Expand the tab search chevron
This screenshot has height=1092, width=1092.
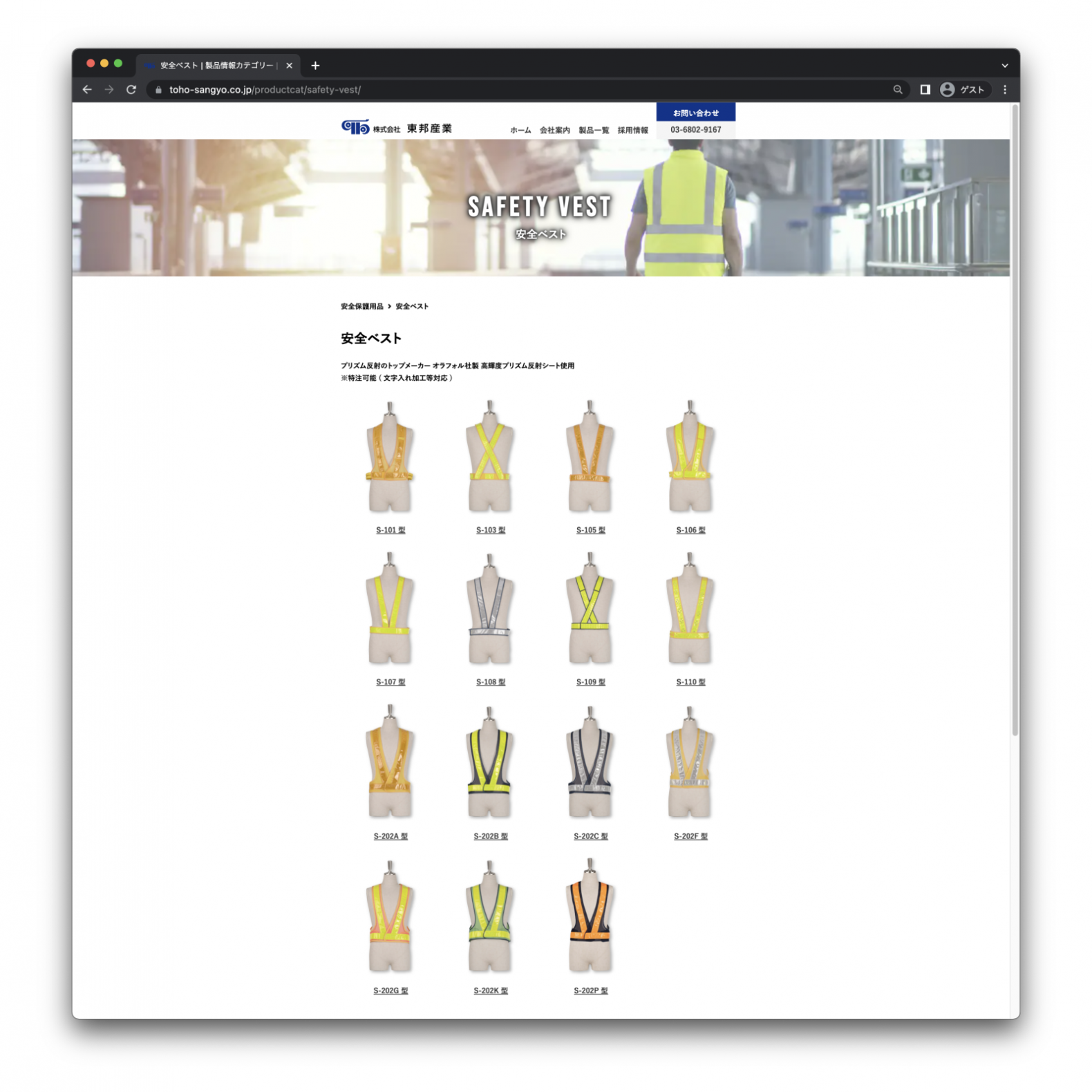pos(1004,66)
